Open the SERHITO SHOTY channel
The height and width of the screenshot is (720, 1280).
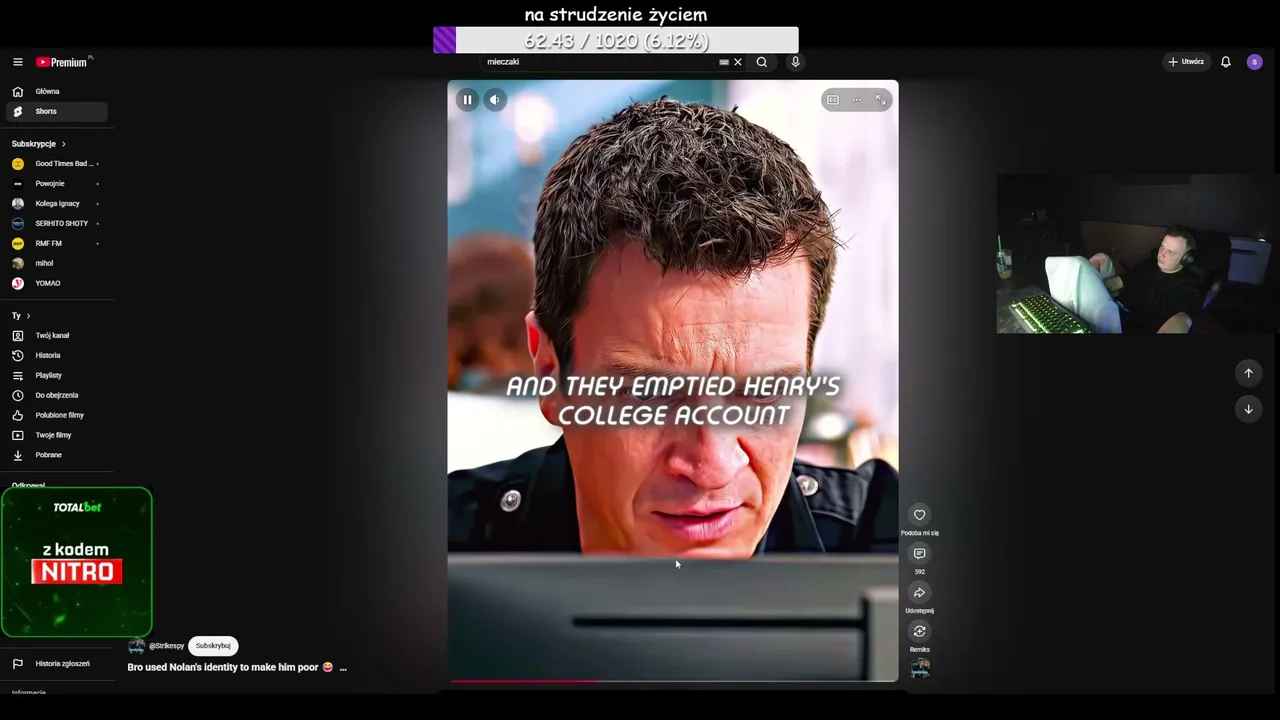56,223
